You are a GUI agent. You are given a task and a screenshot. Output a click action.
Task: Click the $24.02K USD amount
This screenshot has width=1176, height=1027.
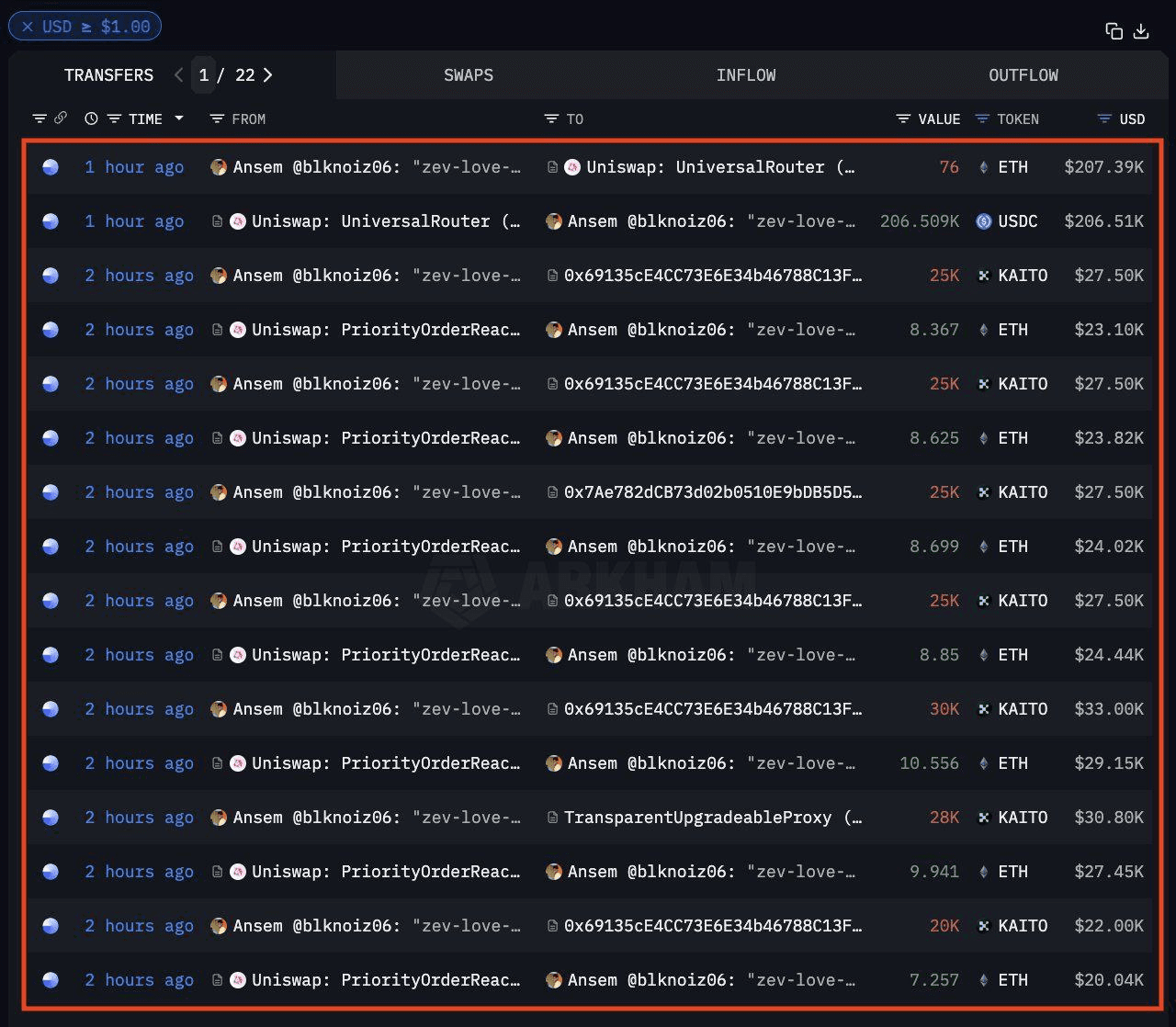pos(1109,547)
